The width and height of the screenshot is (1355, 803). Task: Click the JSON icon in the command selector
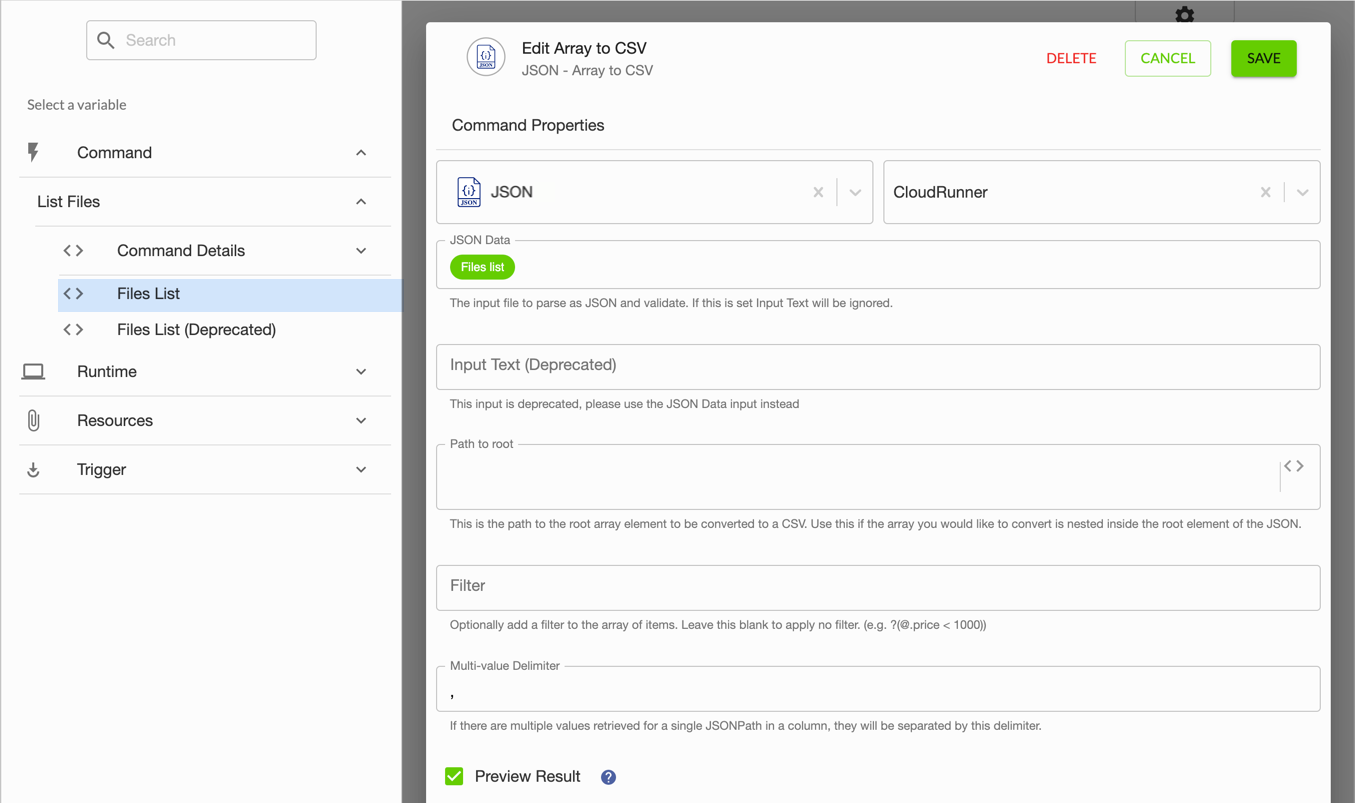coord(469,192)
